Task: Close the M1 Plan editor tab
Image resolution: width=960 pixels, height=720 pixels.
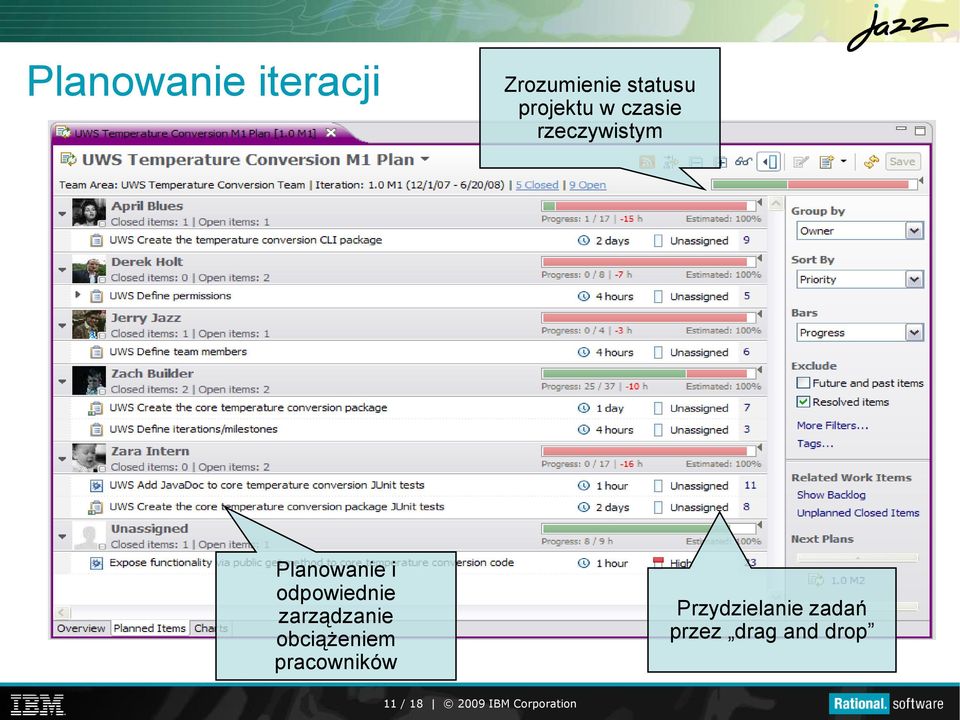Action: (331, 132)
